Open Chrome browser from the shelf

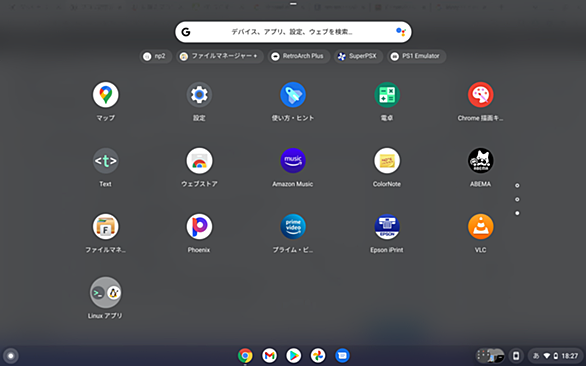pos(245,356)
